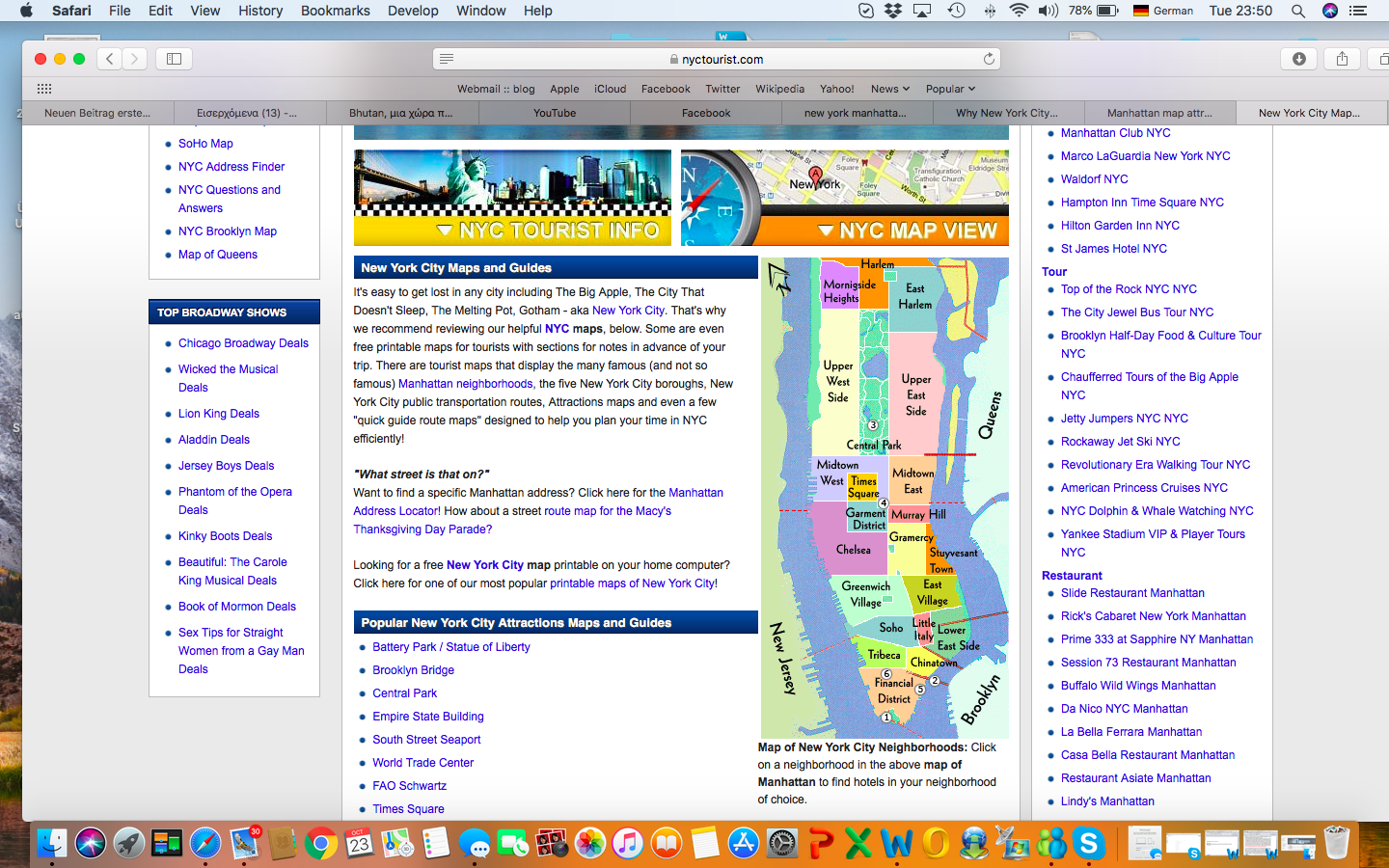Open iBooks in the Dock
Image resolution: width=1389 pixels, height=868 pixels.
click(x=667, y=843)
